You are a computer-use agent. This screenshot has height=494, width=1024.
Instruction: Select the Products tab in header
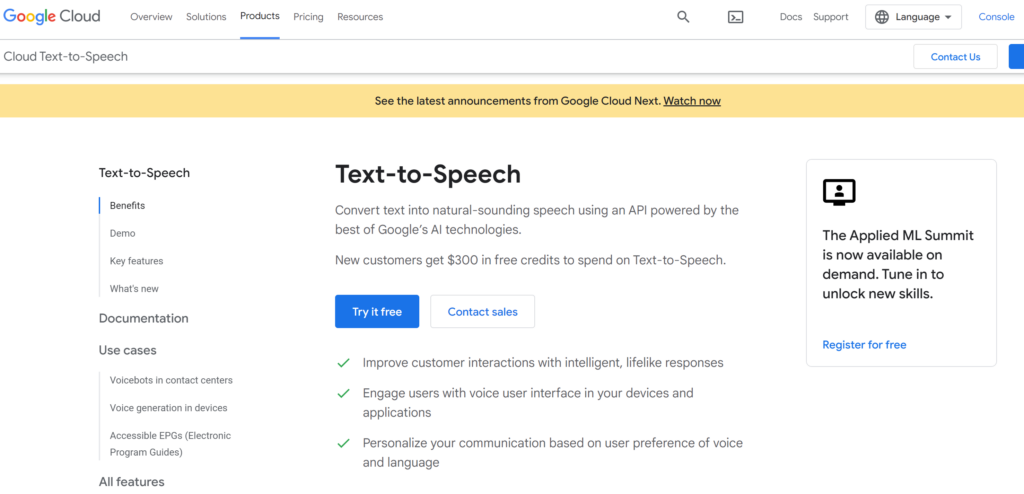pyautogui.click(x=260, y=16)
